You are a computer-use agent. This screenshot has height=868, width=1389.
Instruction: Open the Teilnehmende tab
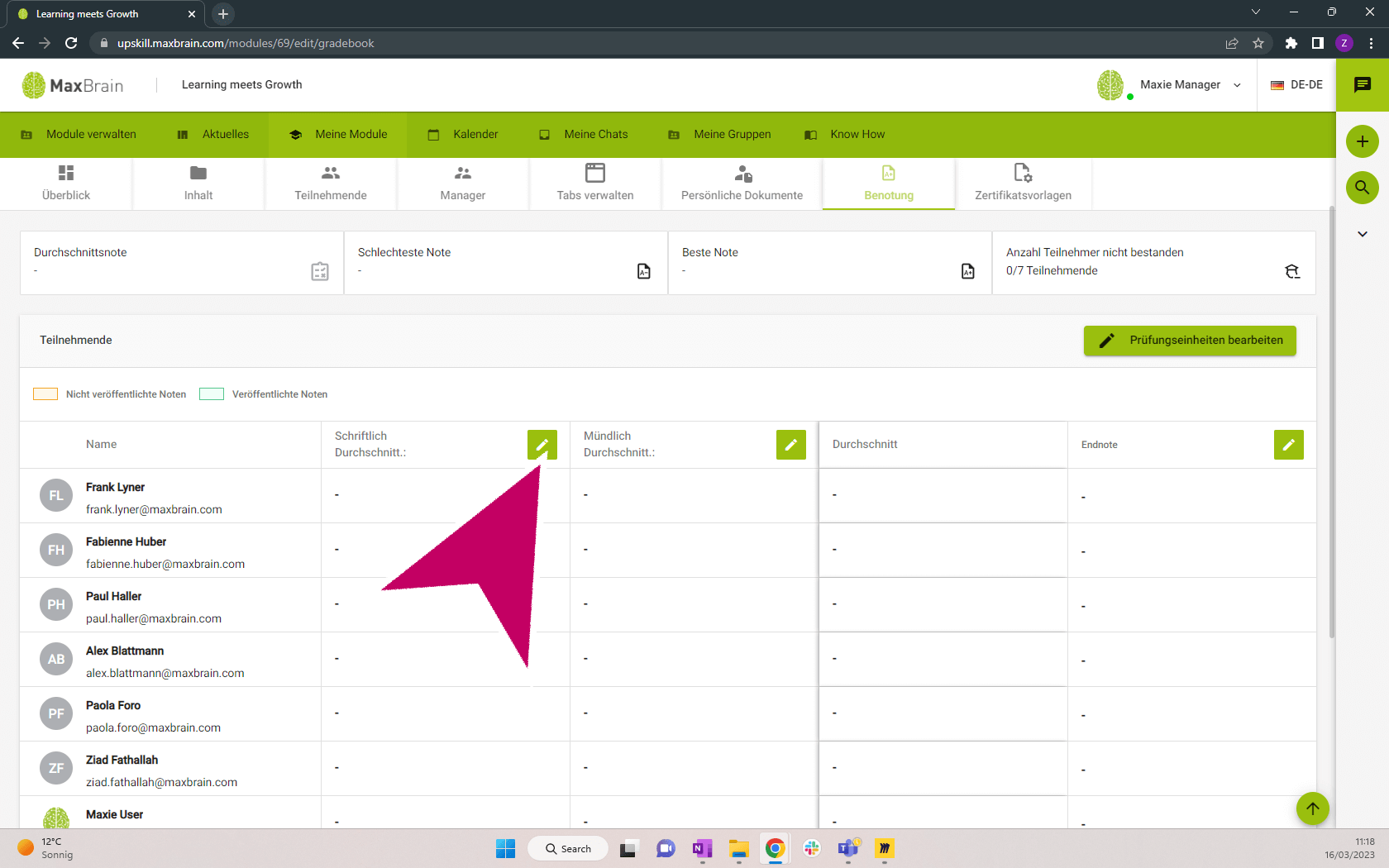[331, 184]
